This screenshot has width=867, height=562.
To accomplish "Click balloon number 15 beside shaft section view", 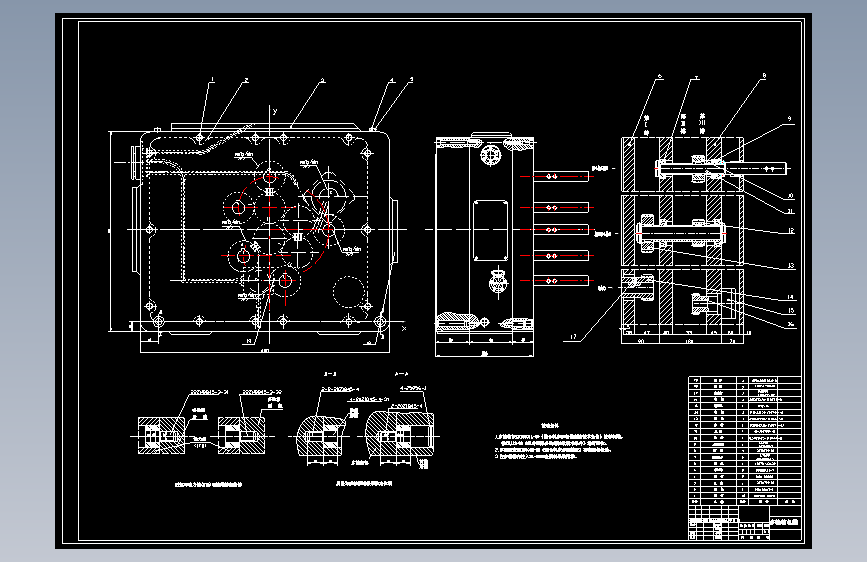I will [791, 311].
